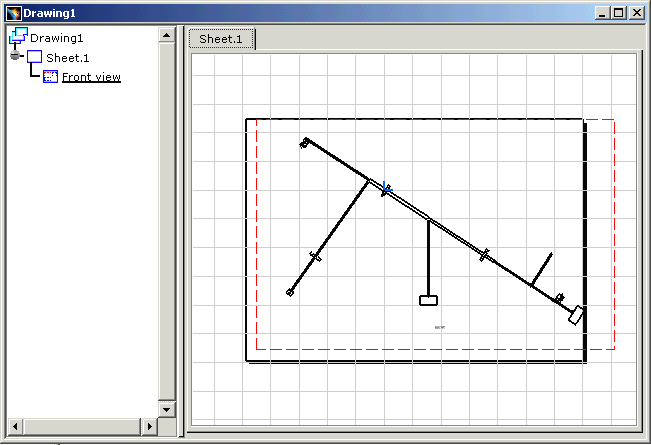Open the underlined Front view link
The width and height of the screenshot is (651, 445).
(x=91, y=77)
